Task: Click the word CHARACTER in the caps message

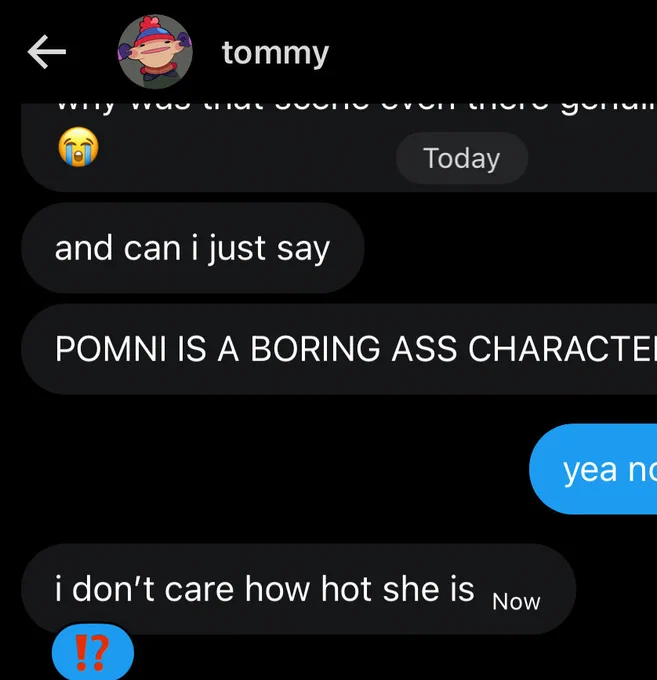Action: (562, 349)
